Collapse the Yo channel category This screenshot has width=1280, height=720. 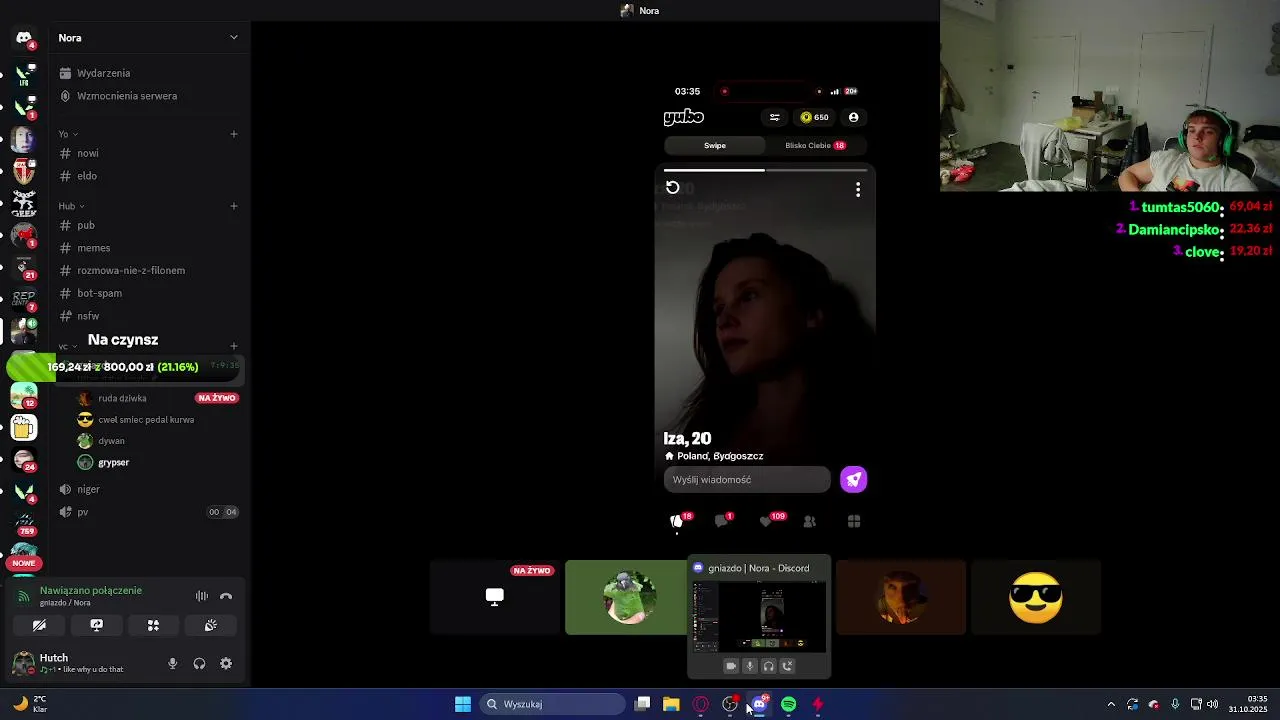68,134
